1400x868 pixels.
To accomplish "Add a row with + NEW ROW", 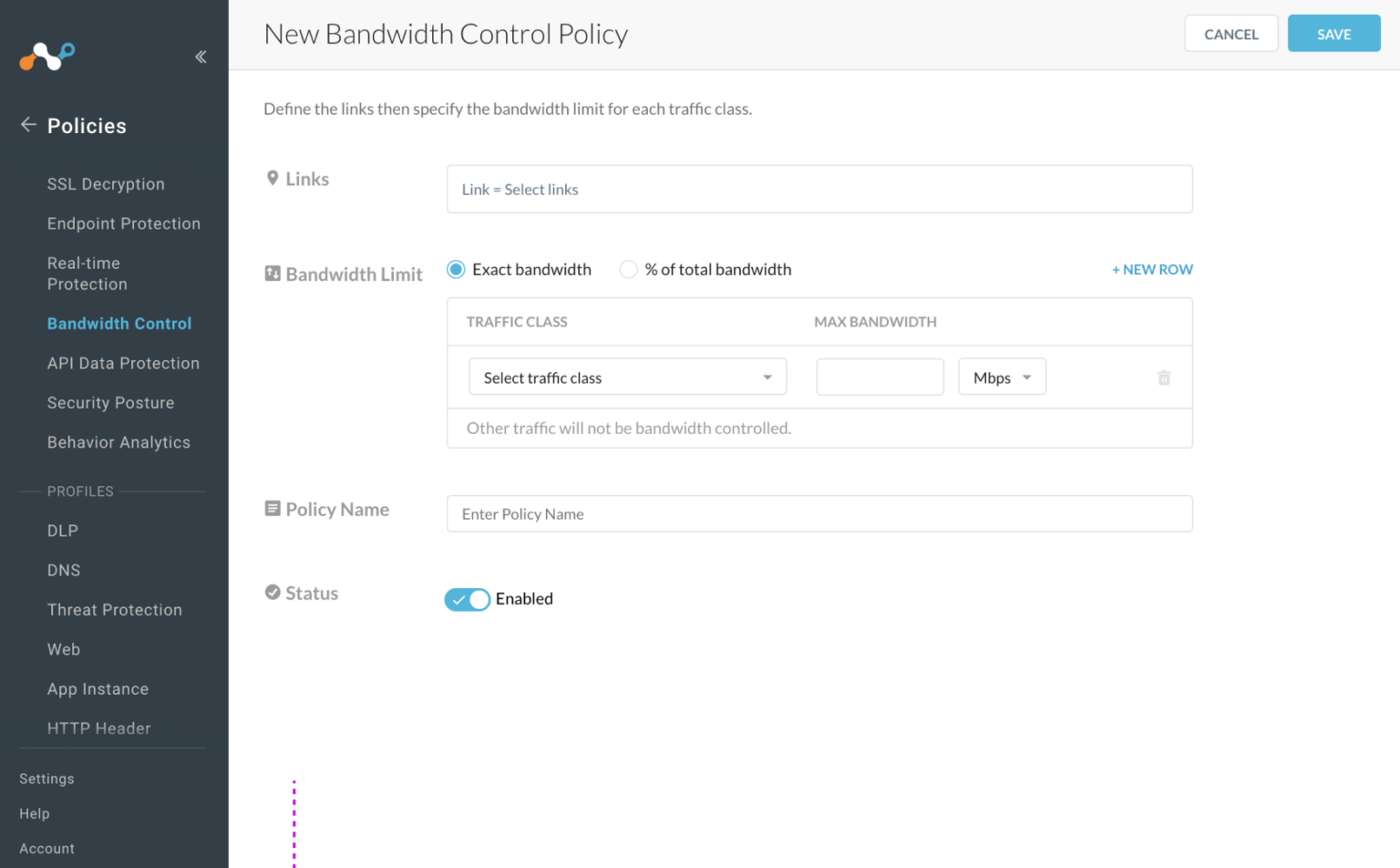I will 1152,269.
